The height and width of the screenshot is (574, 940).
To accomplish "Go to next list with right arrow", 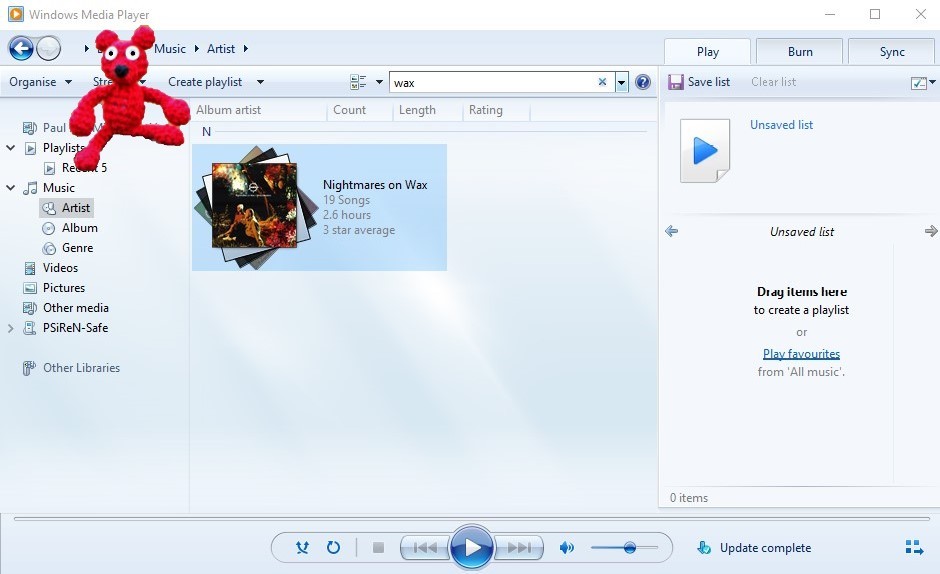I will (x=930, y=232).
